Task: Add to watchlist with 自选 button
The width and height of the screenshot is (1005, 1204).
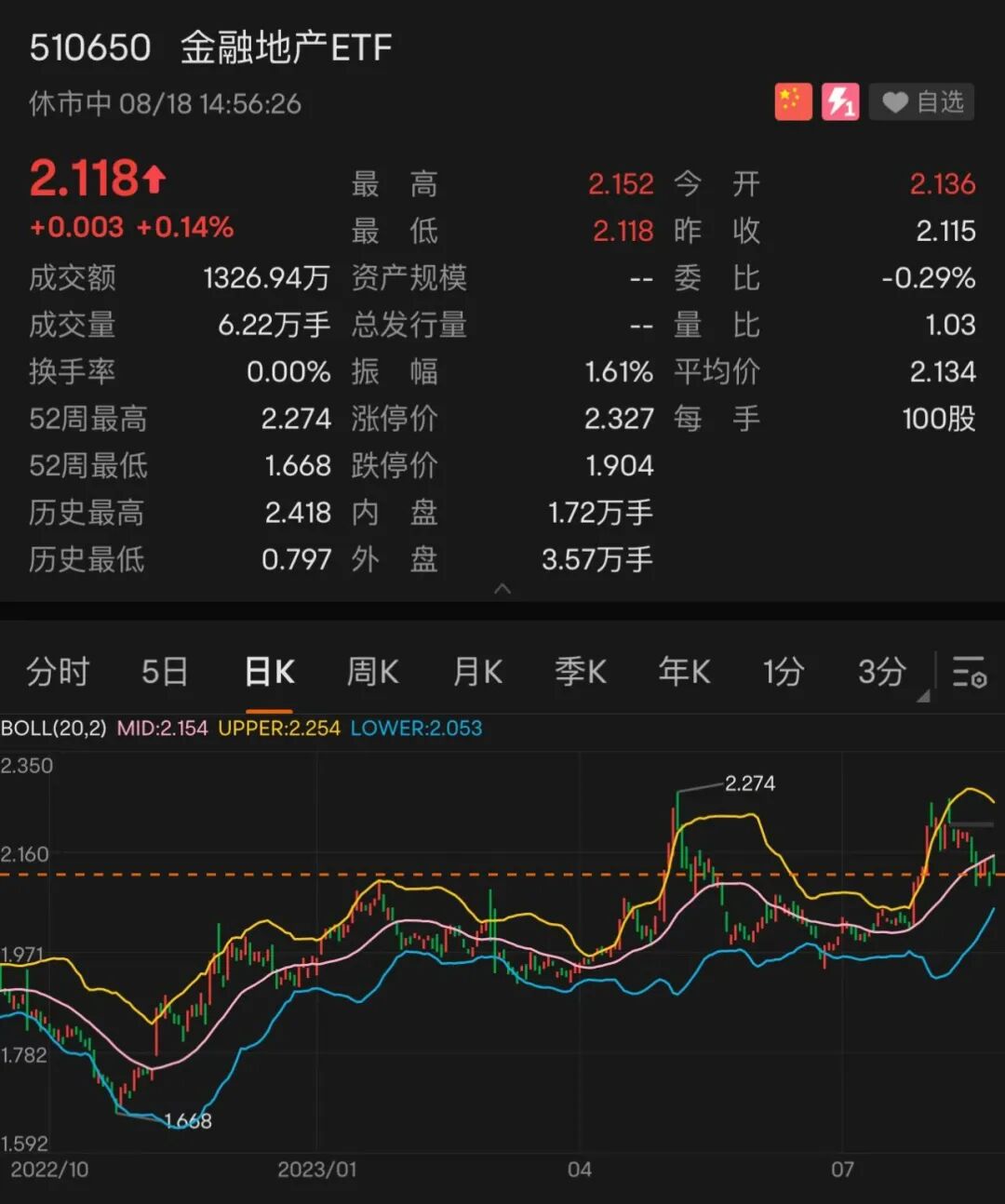Action: point(921,101)
